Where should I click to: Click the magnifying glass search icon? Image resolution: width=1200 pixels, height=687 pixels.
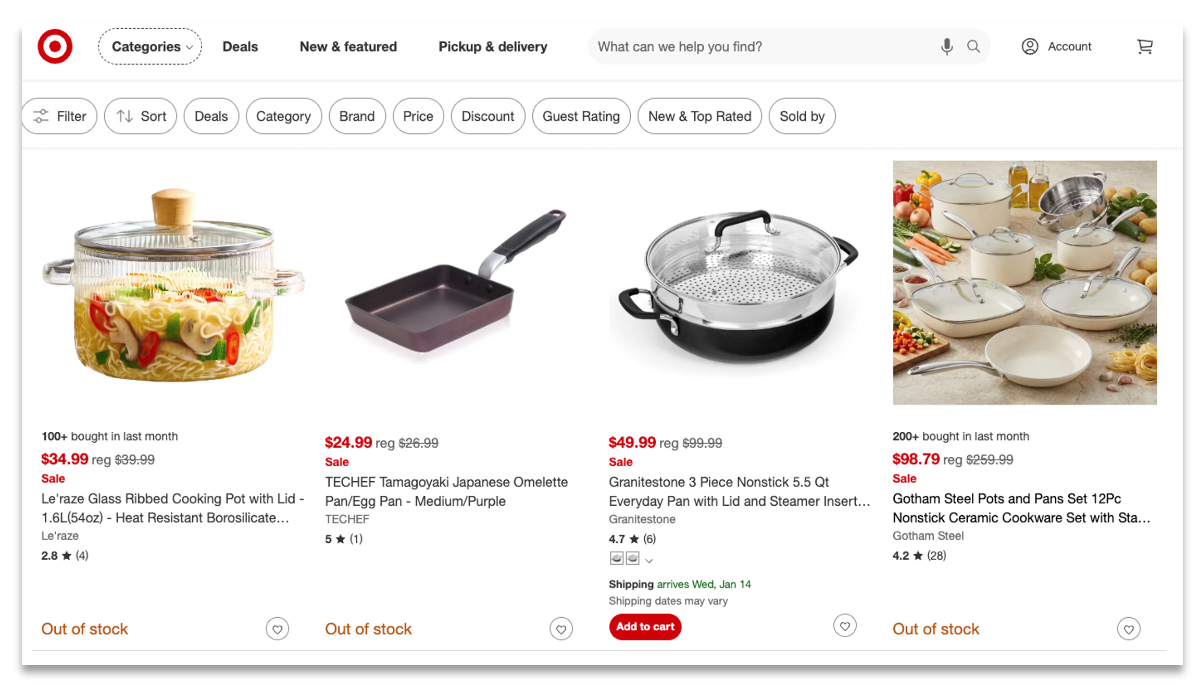[x=973, y=47]
